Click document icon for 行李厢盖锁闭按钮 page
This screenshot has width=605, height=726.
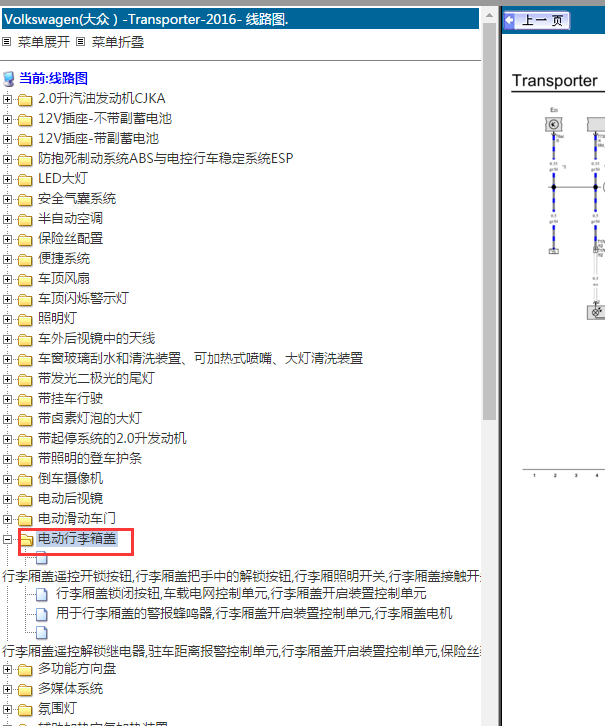click(x=42, y=594)
